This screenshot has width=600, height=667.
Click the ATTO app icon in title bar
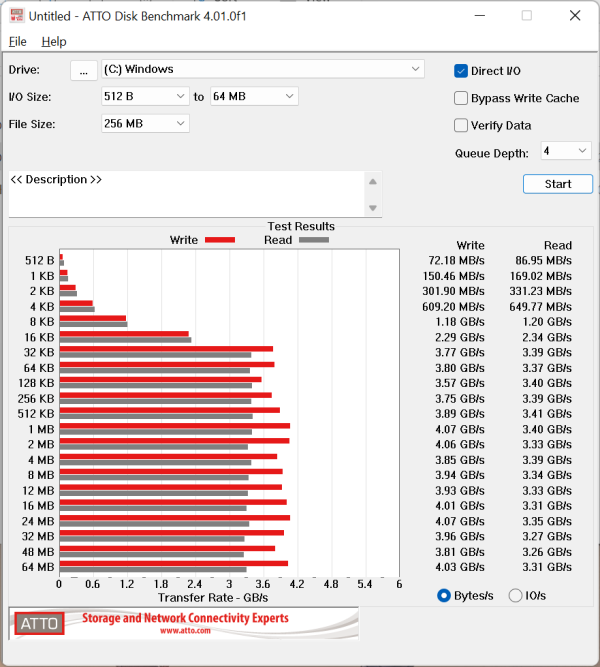coord(17,16)
